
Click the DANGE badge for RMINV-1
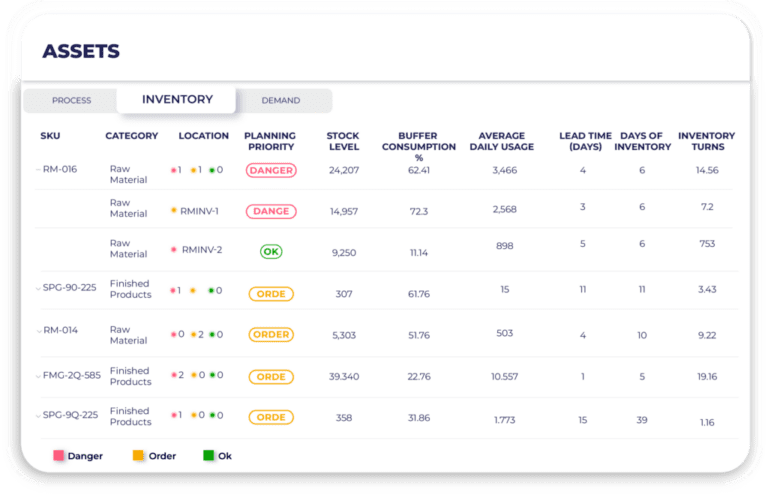coord(271,211)
